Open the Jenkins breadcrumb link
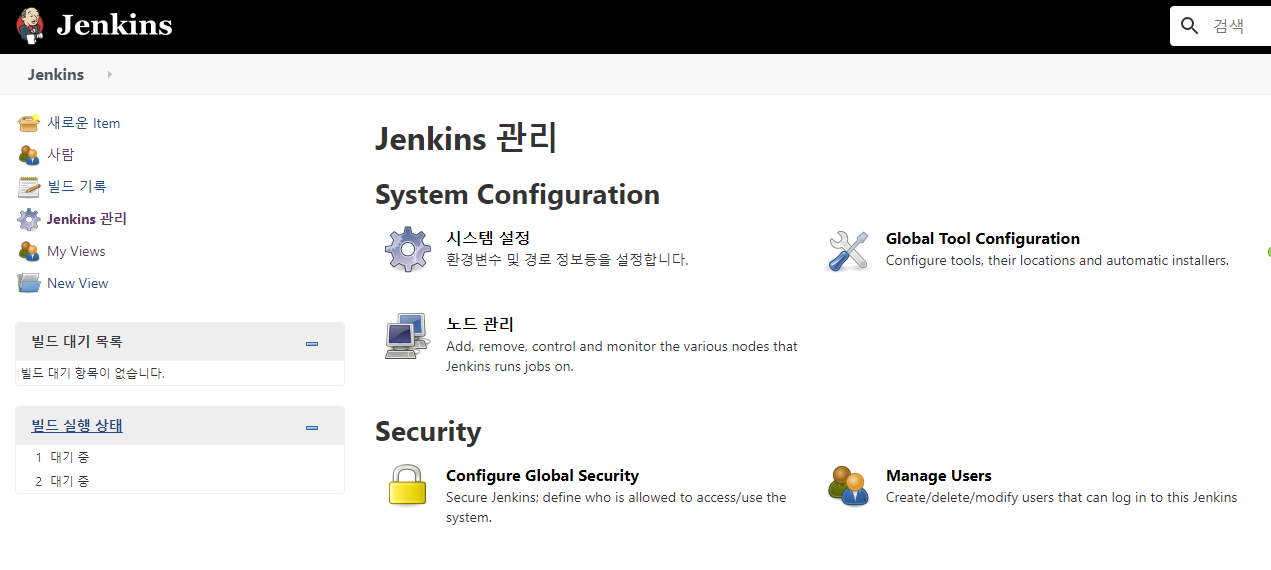The width and height of the screenshot is (1271, 570). (x=56, y=75)
